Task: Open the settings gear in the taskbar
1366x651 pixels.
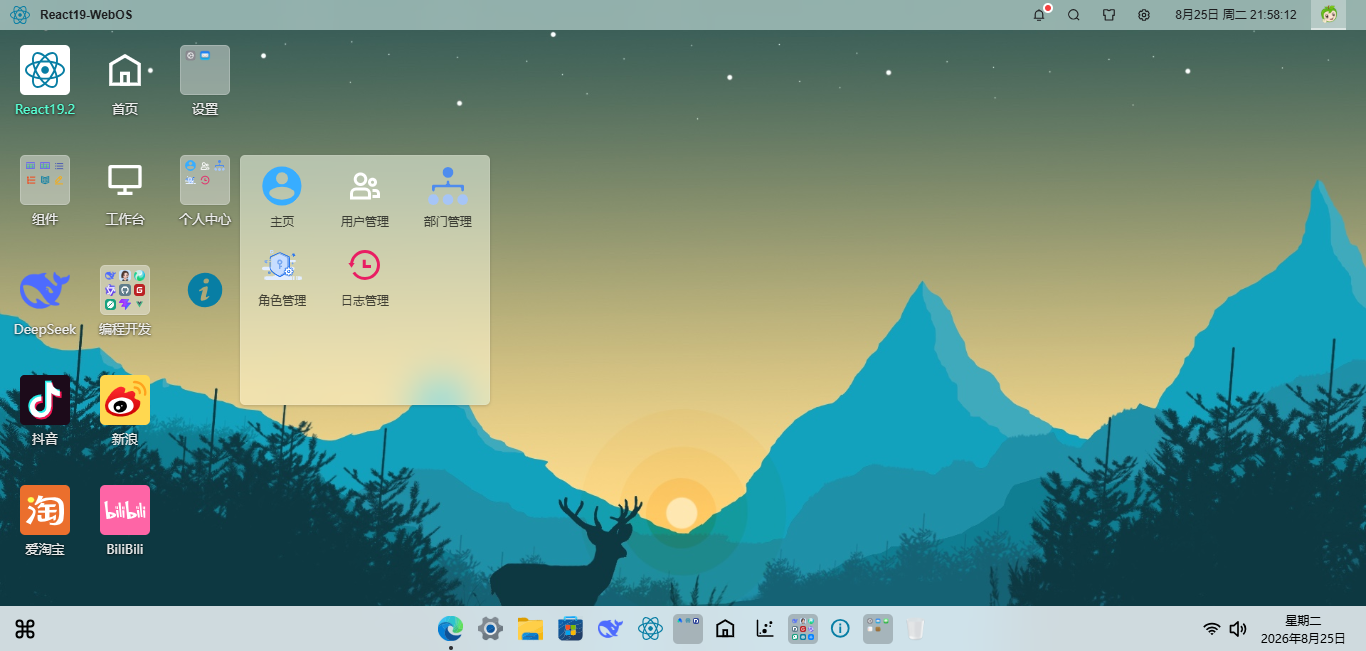Action: 490,628
